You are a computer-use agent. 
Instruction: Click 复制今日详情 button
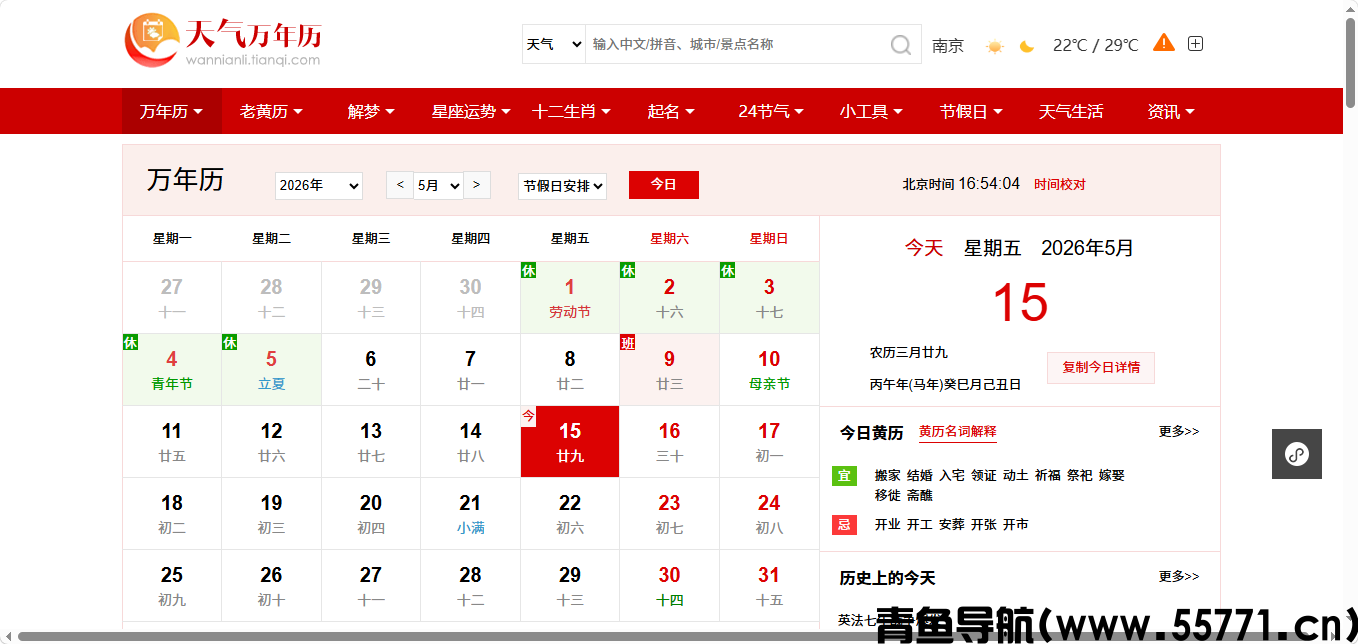click(x=1101, y=367)
